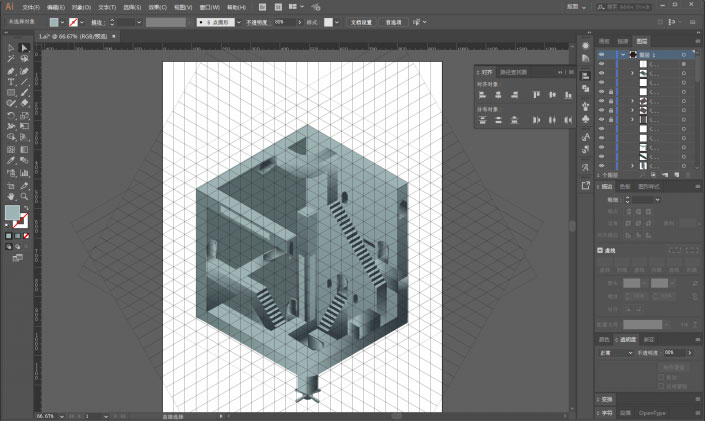Screen dimensions: 705x421
Task: Swap fill and stroke arrows
Action: coord(26,208)
